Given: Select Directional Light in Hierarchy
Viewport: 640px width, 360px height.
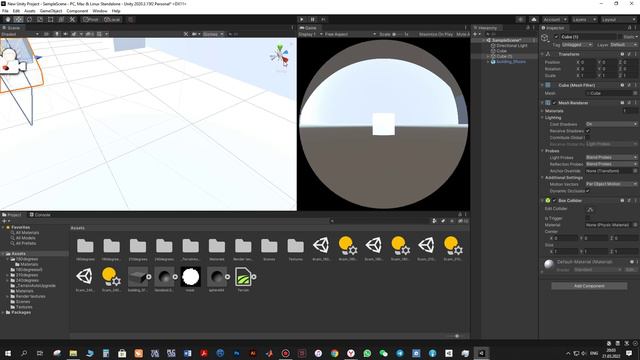Looking at the screenshot, I should (x=512, y=46).
